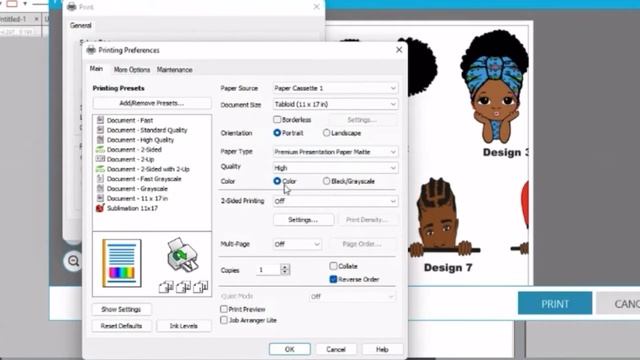Click the page order icons below printer
The image size is (640, 360).
click(183, 287)
